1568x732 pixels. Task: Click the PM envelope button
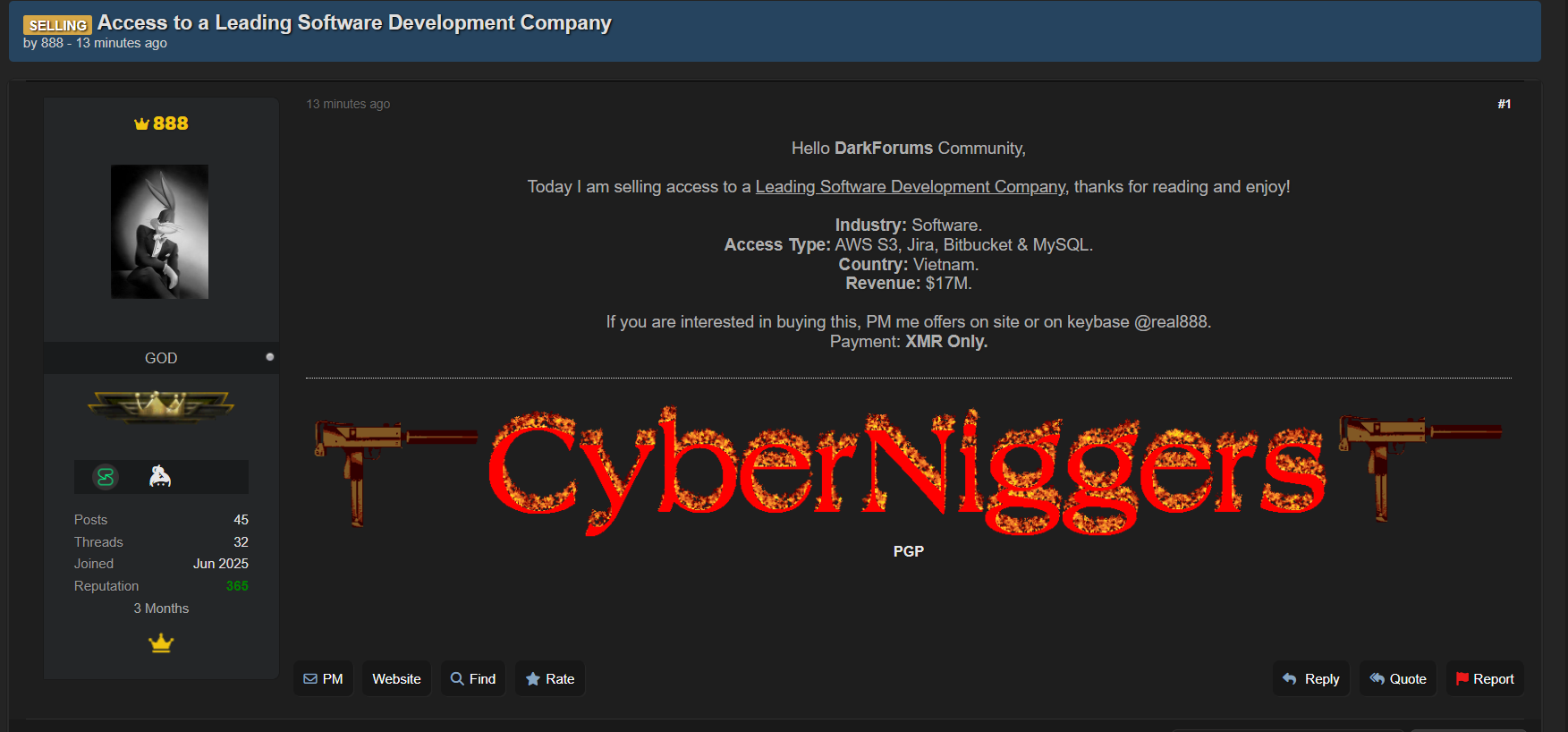click(323, 679)
